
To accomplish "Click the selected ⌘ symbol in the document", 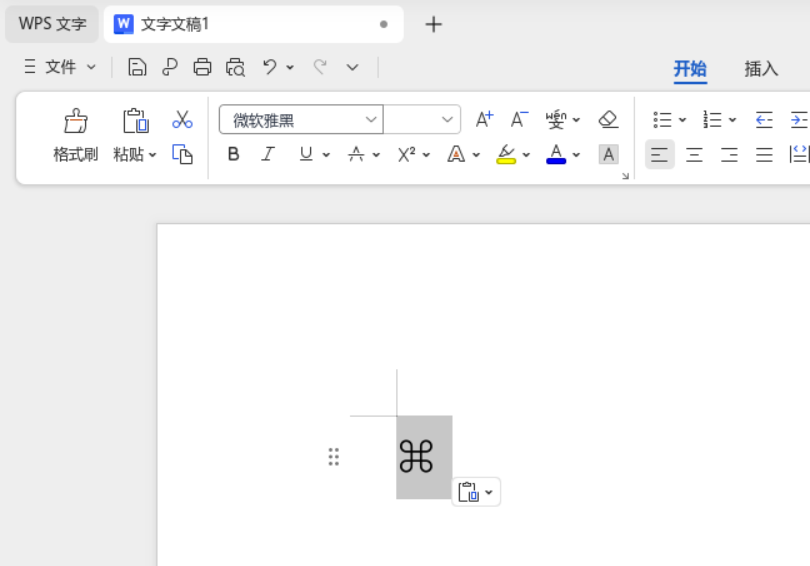I will 416,457.
